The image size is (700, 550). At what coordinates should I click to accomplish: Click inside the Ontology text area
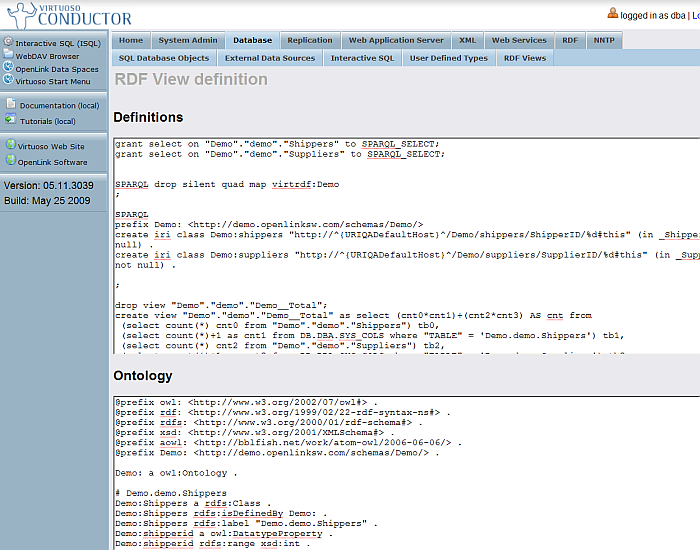click(x=407, y=473)
